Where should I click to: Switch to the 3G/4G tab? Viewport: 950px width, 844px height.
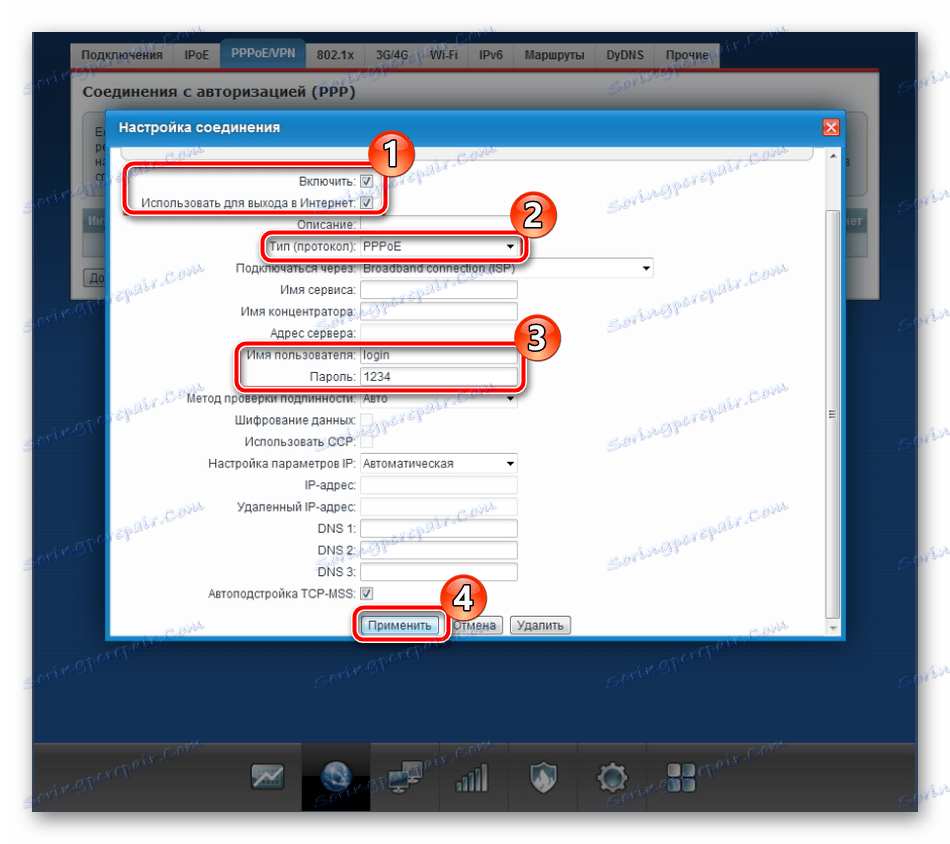coord(392,55)
